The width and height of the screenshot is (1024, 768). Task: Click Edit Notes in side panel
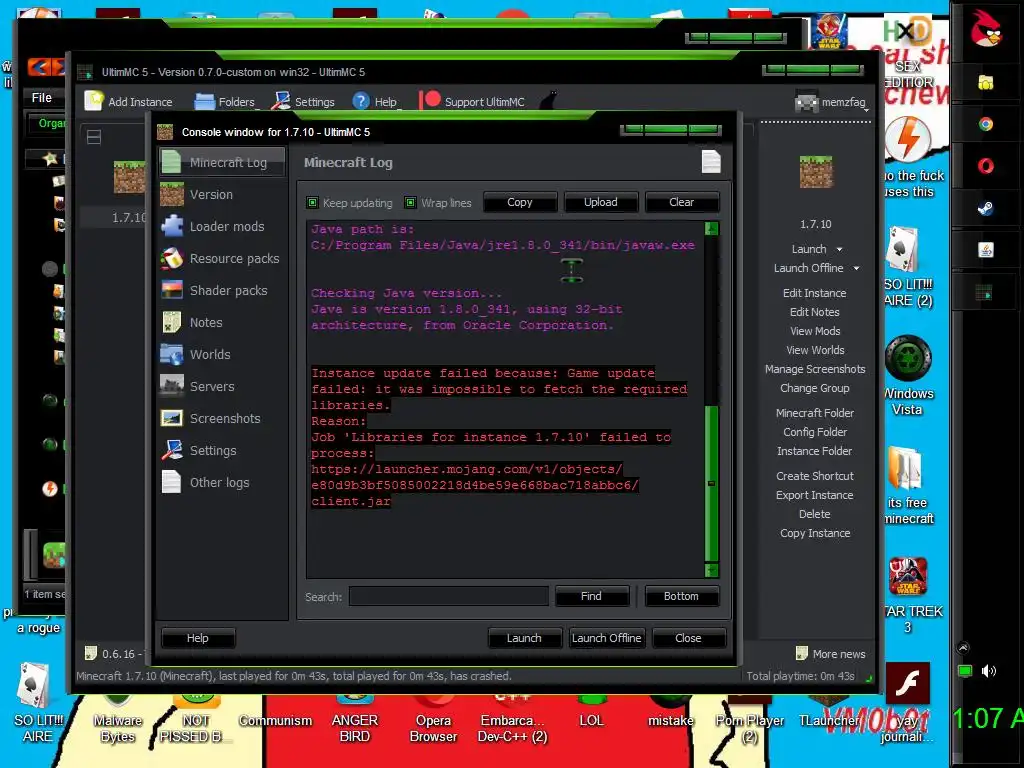(x=814, y=312)
